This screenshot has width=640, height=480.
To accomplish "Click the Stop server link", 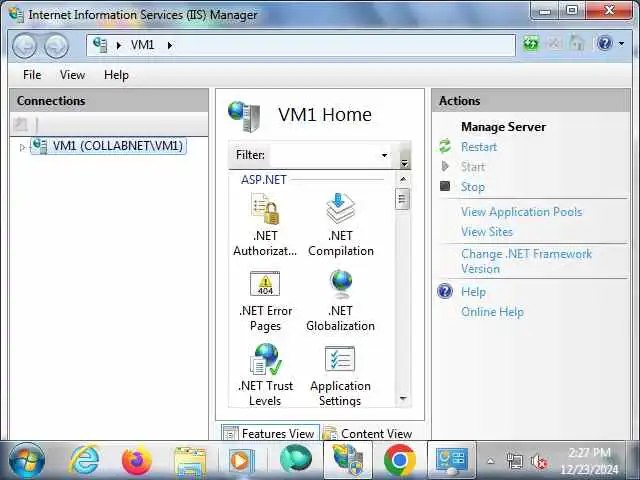I will pos(473,187).
